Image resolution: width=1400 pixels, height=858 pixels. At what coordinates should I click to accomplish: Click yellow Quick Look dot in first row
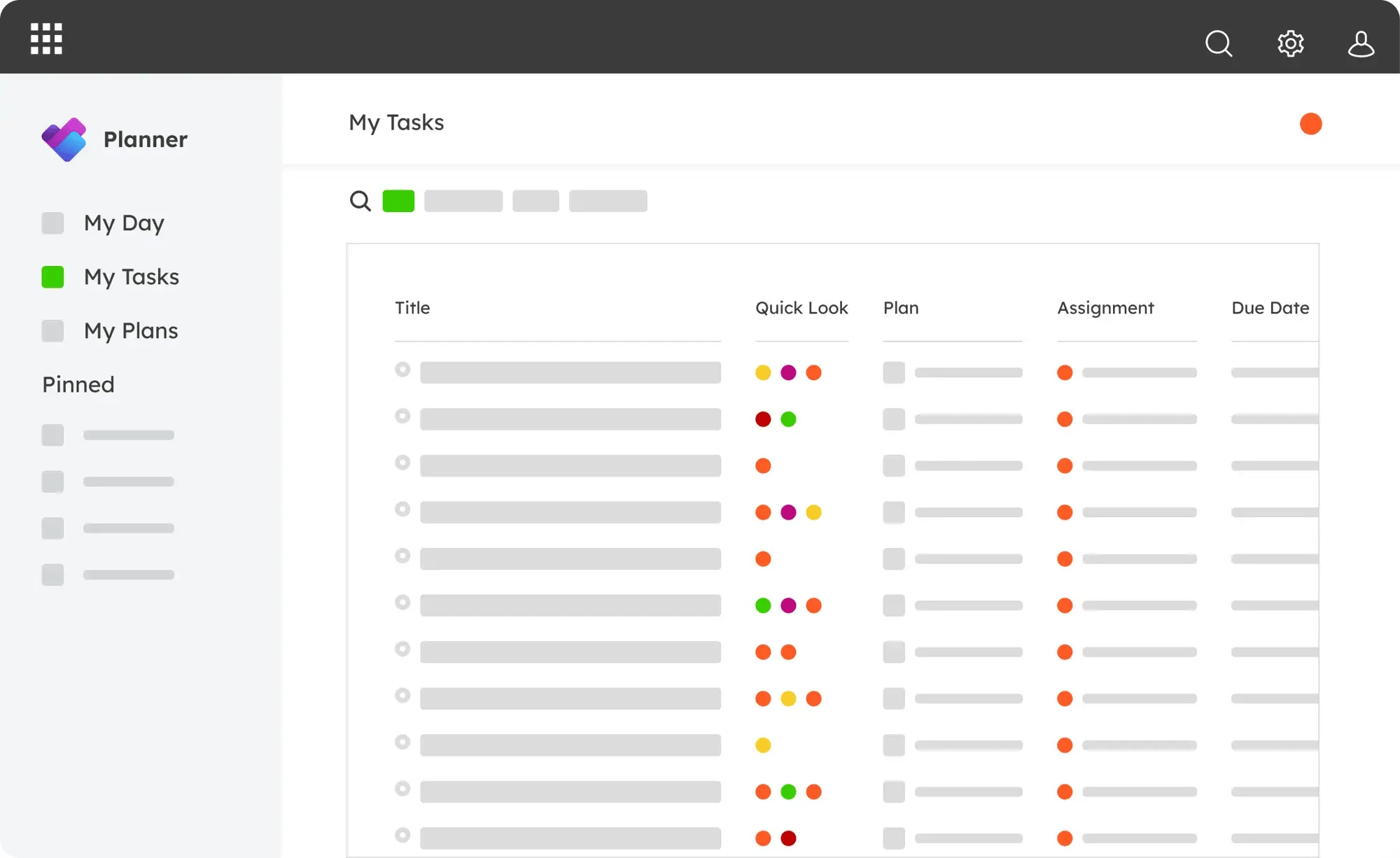(763, 372)
